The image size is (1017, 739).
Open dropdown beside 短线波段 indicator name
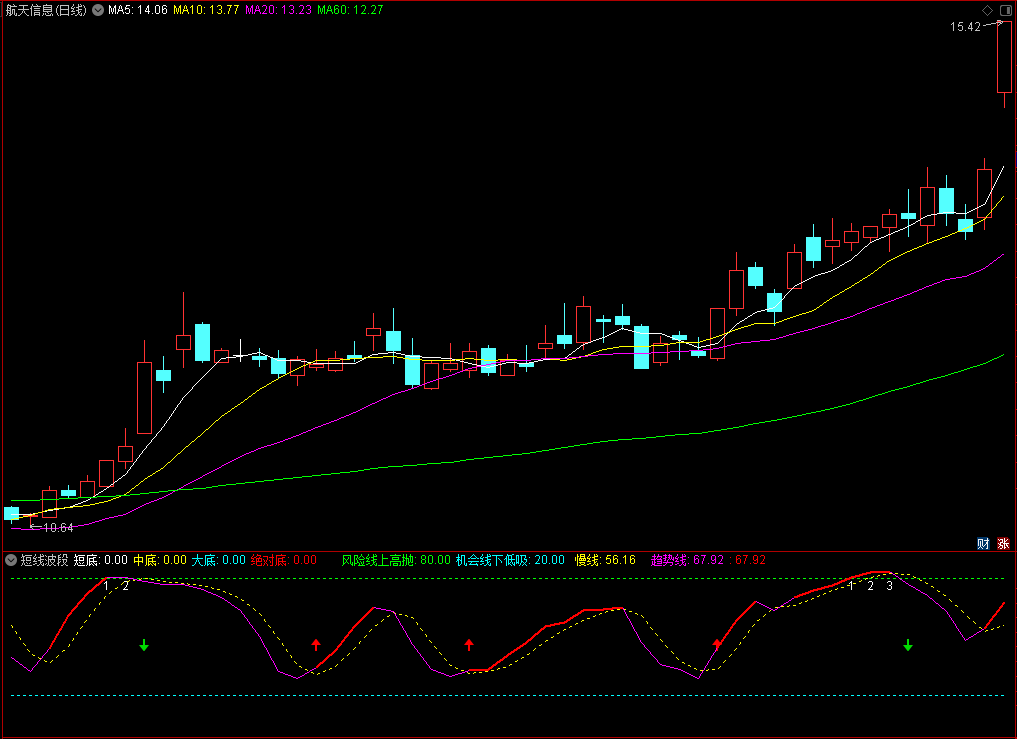(x=11, y=560)
